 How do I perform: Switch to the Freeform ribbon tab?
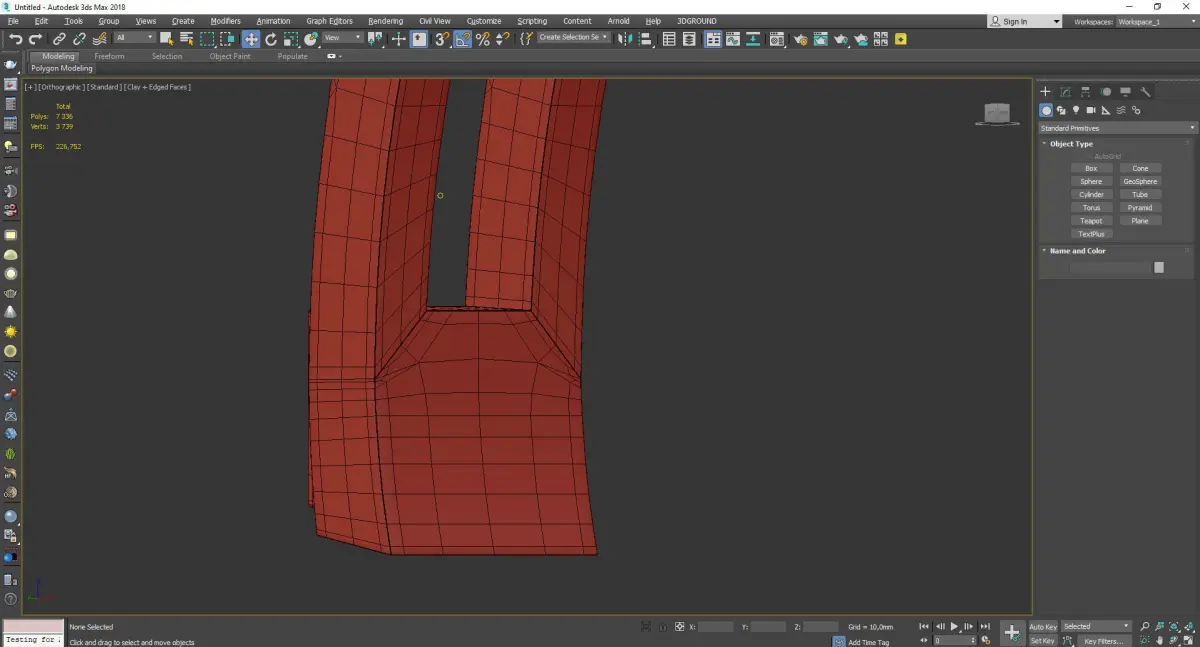pyautogui.click(x=109, y=56)
